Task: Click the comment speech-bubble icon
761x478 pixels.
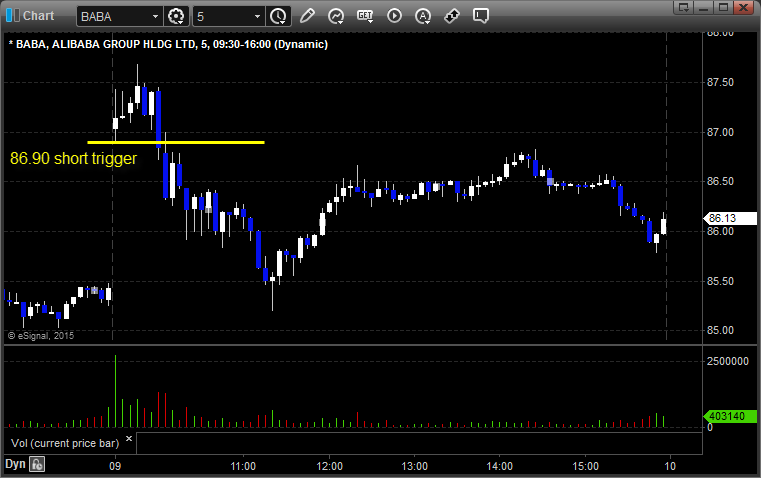Action: pos(480,16)
